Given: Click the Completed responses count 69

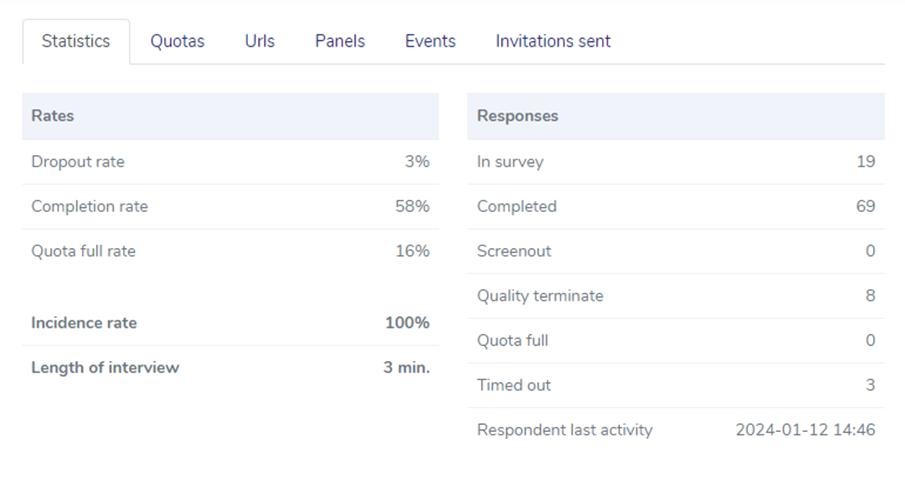Looking at the screenshot, I should coord(866,207).
